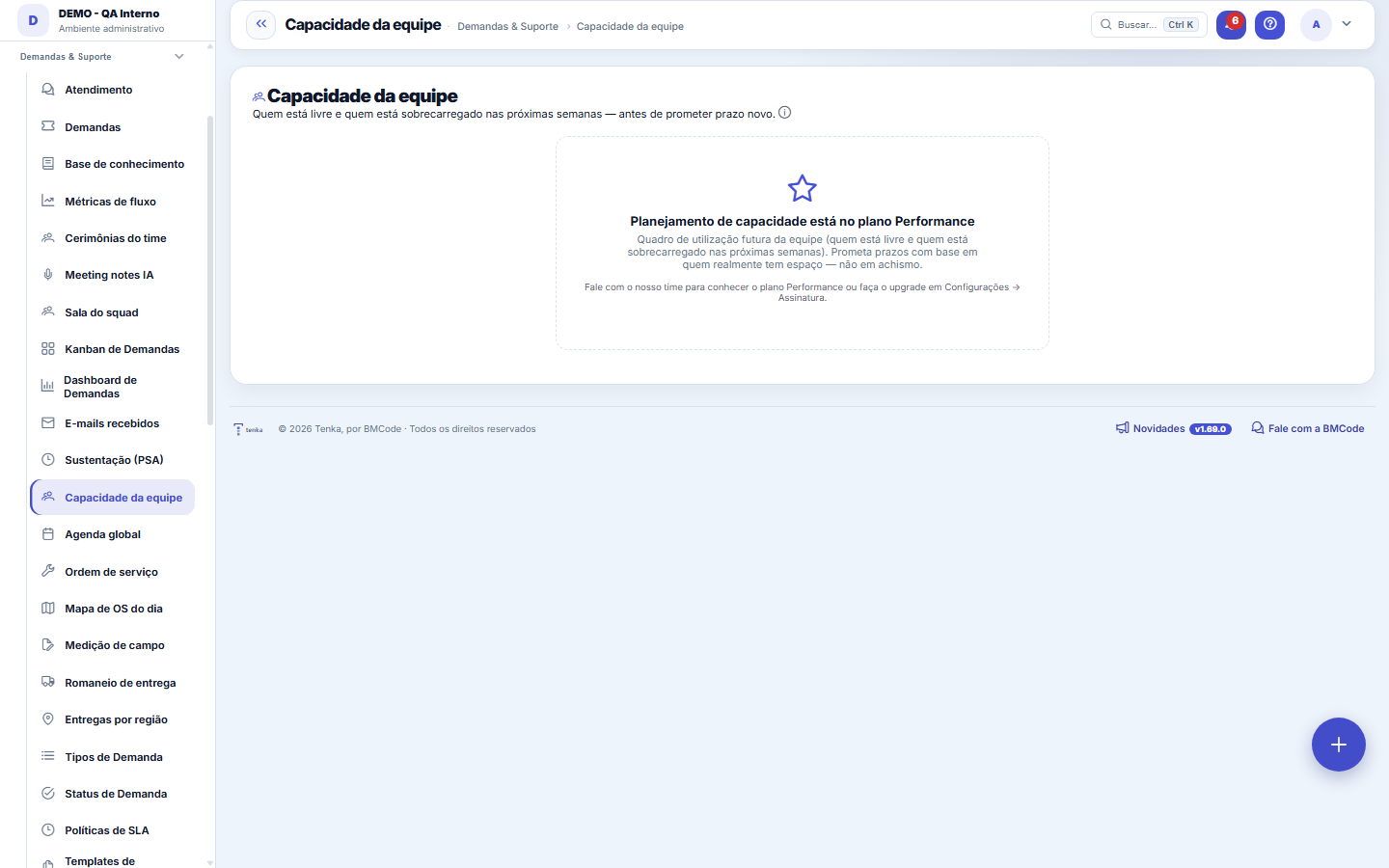Click the star icon in Performance plan card
Viewport: 1389px width, 868px height.
coord(803,188)
